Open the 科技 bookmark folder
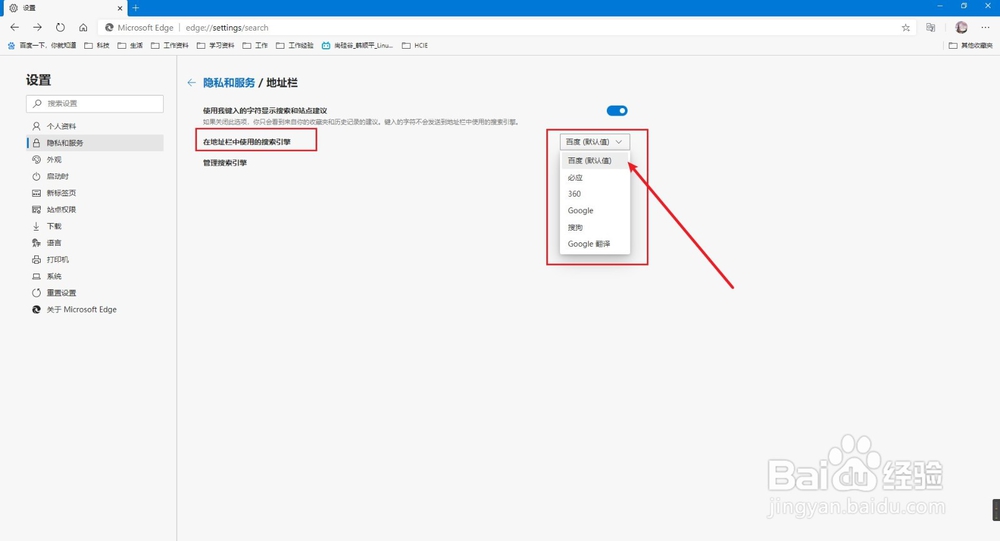The image size is (1000, 541). 97,45
